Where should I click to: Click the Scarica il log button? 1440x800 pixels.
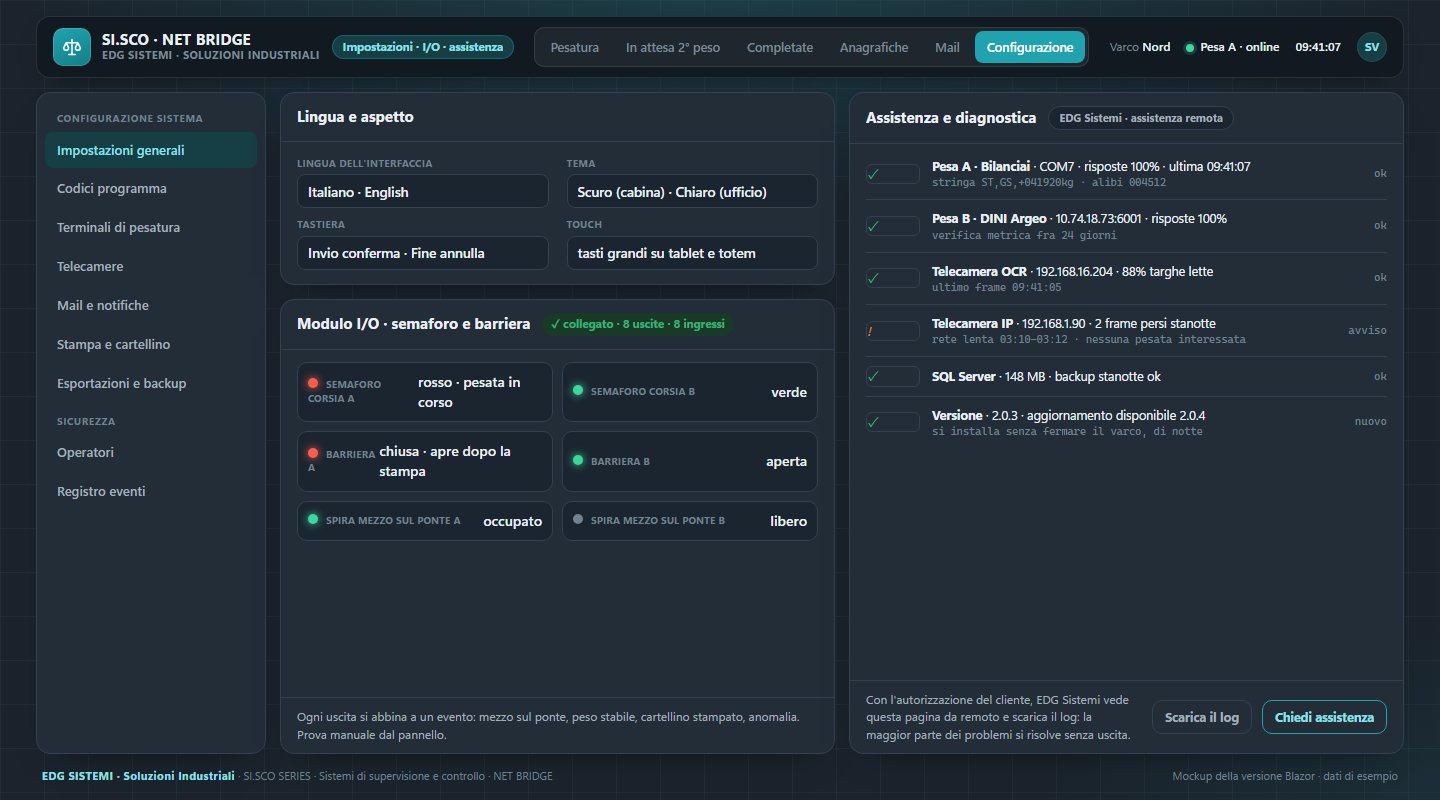[1202, 717]
